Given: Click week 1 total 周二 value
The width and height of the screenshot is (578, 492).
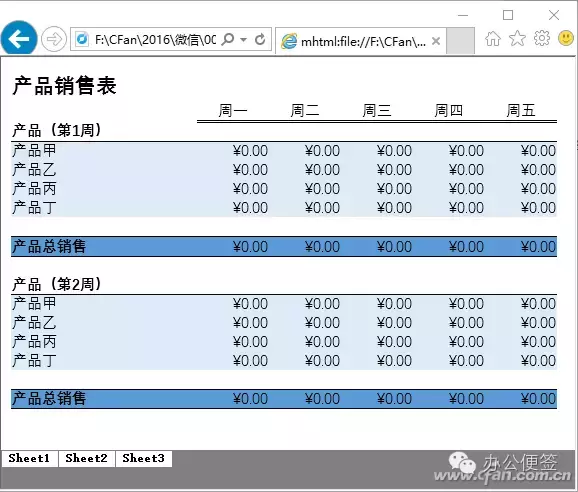Looking at the screenshot, I should [x=323, y=247].
